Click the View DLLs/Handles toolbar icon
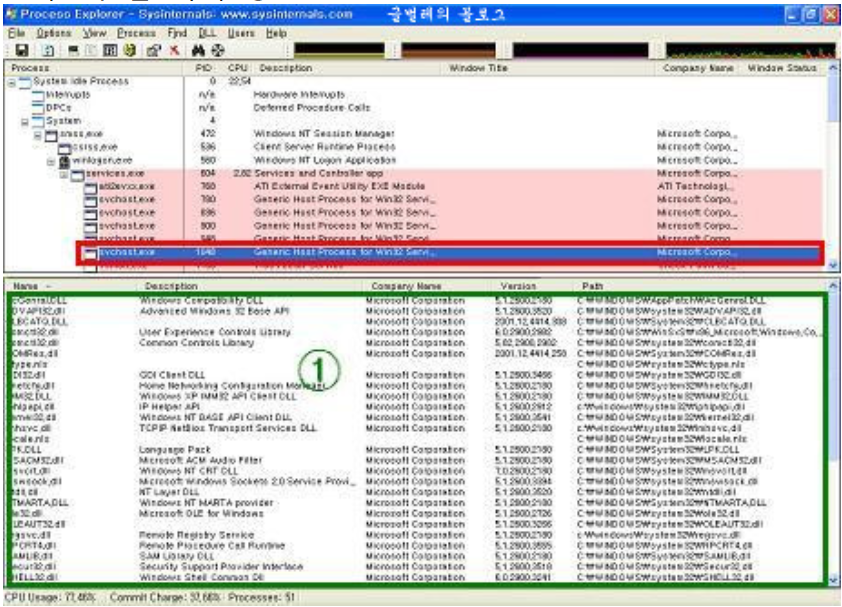Screen dimensions: 842x607 click(x=129, y=50)
